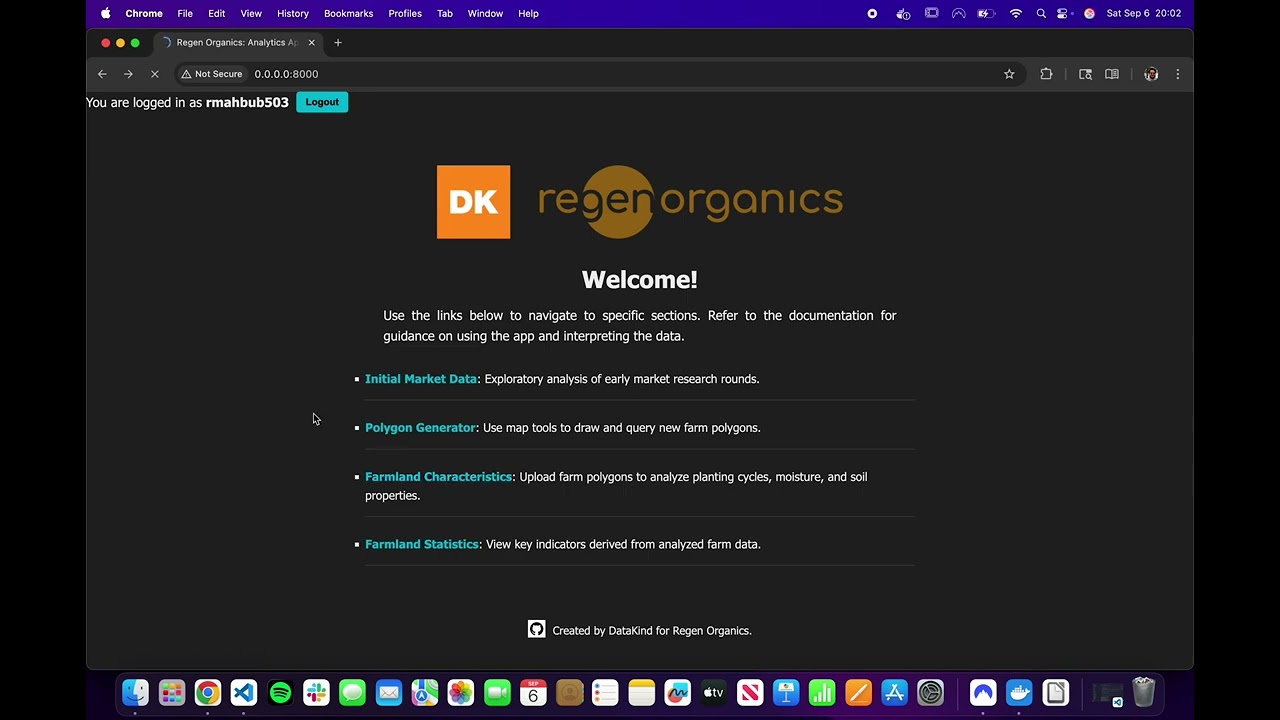Open Visual Studio Code from the dock
The width and height of the screenshot is (1280, 720).
coord(243,692)
